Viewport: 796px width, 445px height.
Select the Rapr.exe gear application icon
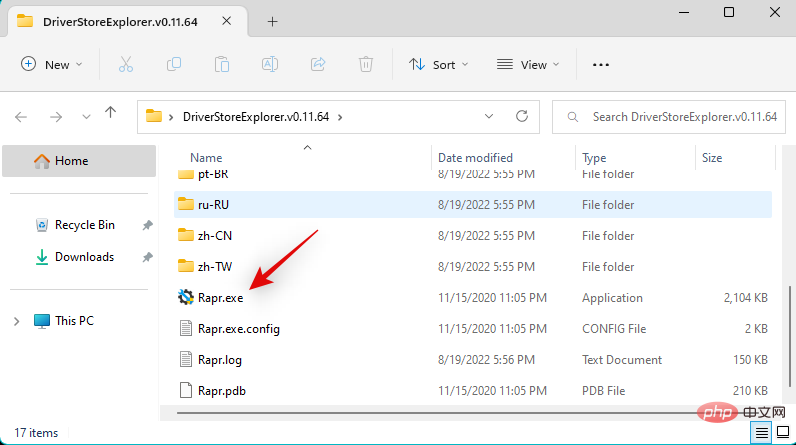point(186,297)
